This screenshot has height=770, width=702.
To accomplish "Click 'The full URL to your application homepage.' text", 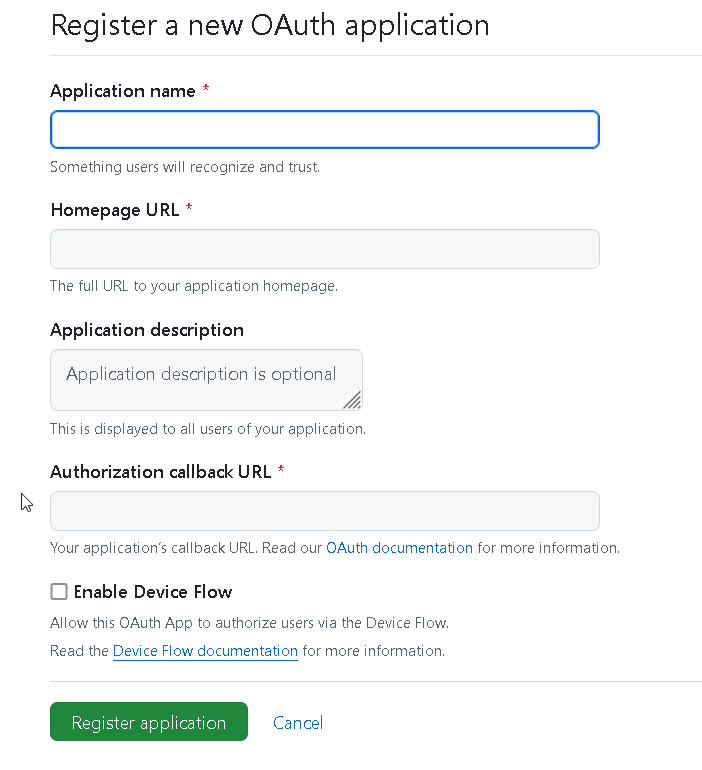I will 194,286.
